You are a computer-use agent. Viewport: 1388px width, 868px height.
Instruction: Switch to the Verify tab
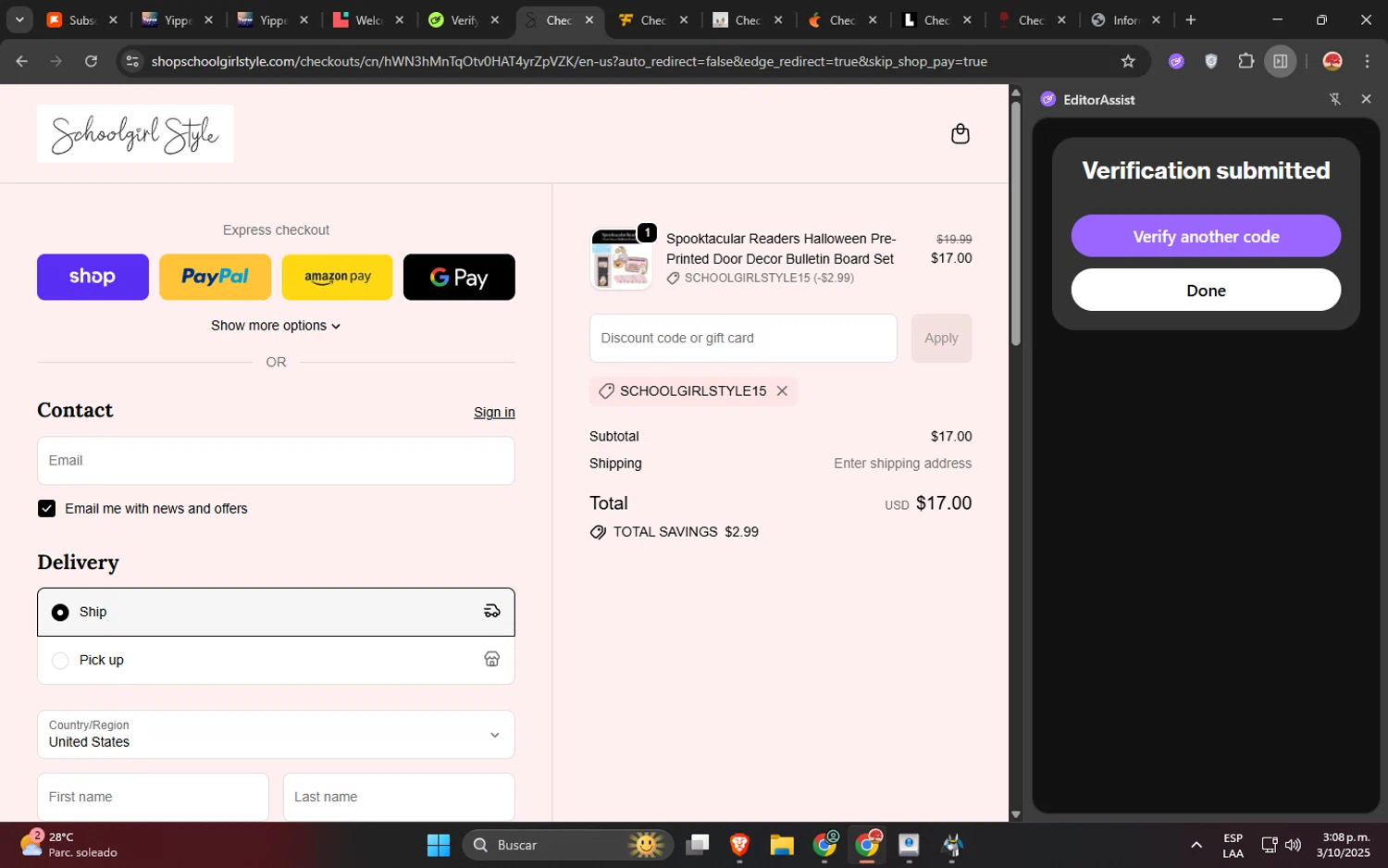(x=464, y=19)
